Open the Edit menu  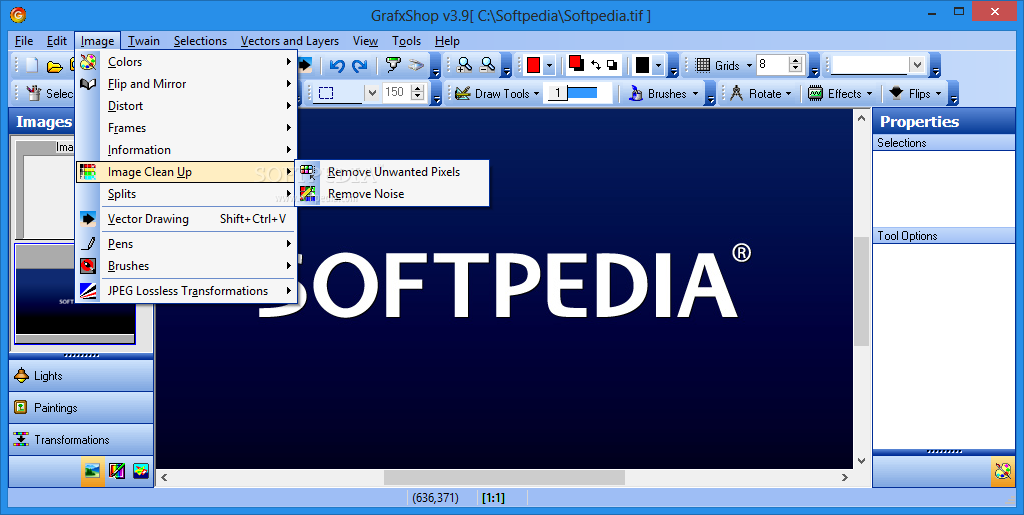(x=57, y=41)
